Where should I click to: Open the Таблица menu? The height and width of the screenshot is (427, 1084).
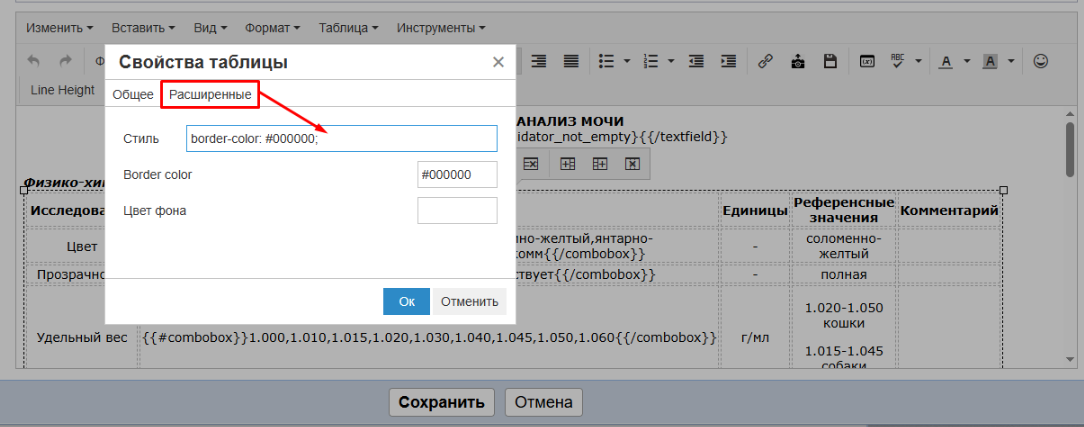click(x=348, y=27)
